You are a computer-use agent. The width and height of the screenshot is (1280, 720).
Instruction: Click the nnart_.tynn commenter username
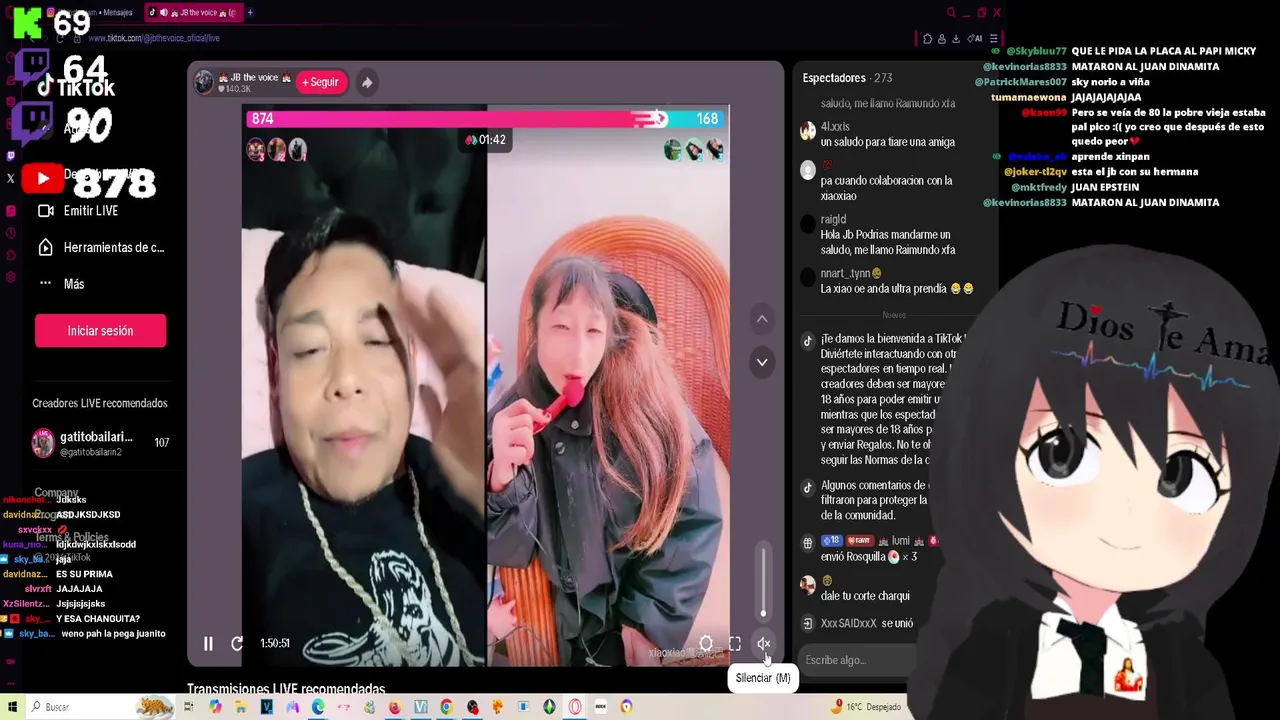[850, 273]
